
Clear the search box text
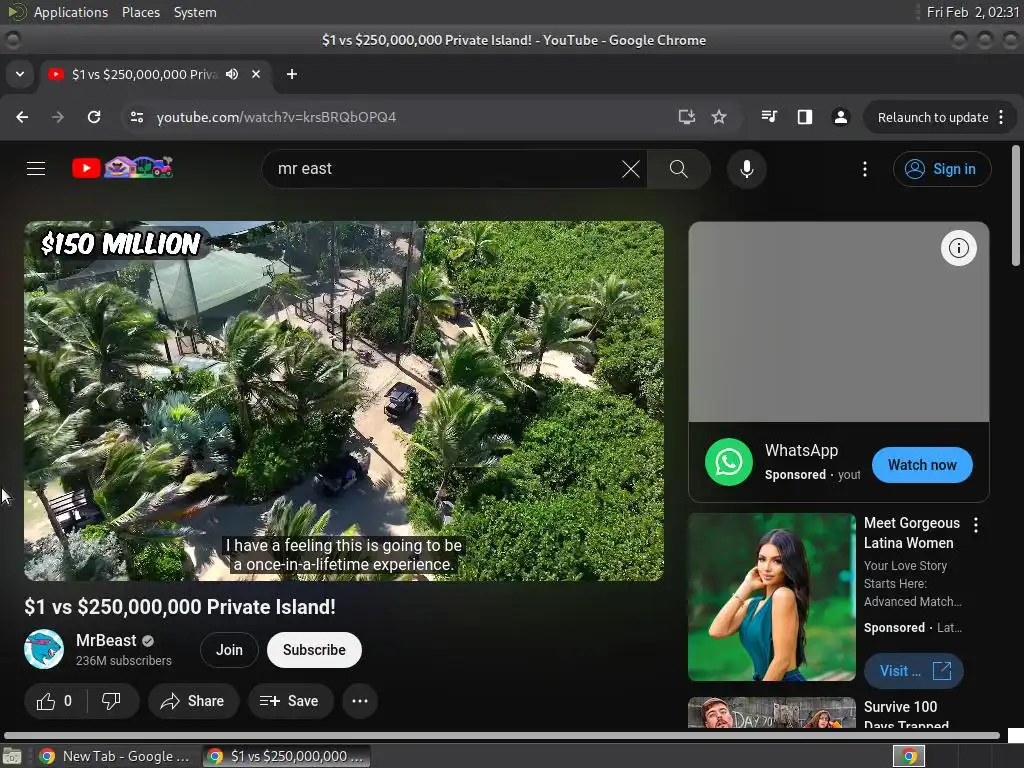pyautogui.click(x=630, y=169)
